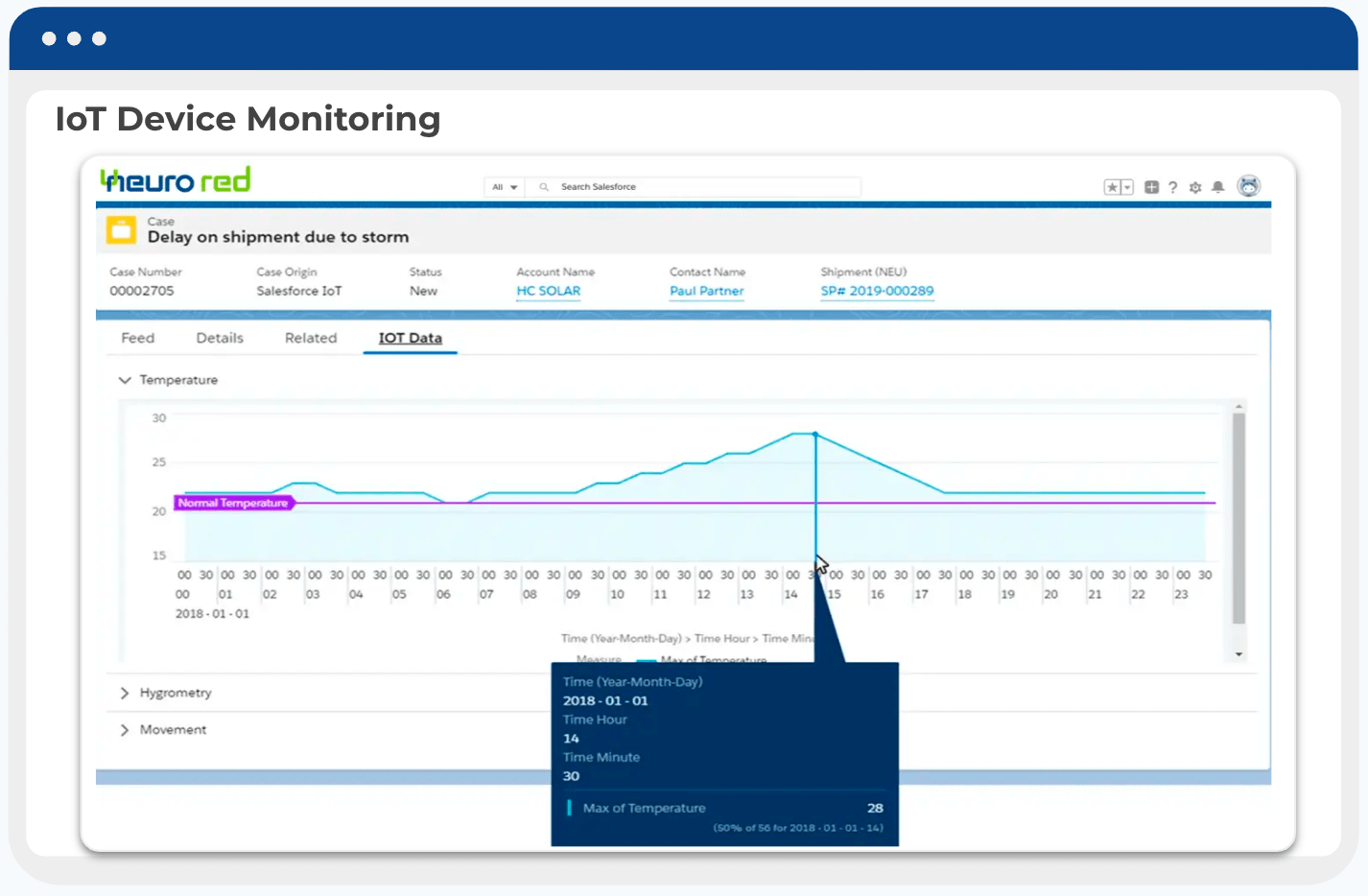Screen dimensions: 1368x896
Task: Open the HC SOLAR account link
Action: tap(548, 291)
